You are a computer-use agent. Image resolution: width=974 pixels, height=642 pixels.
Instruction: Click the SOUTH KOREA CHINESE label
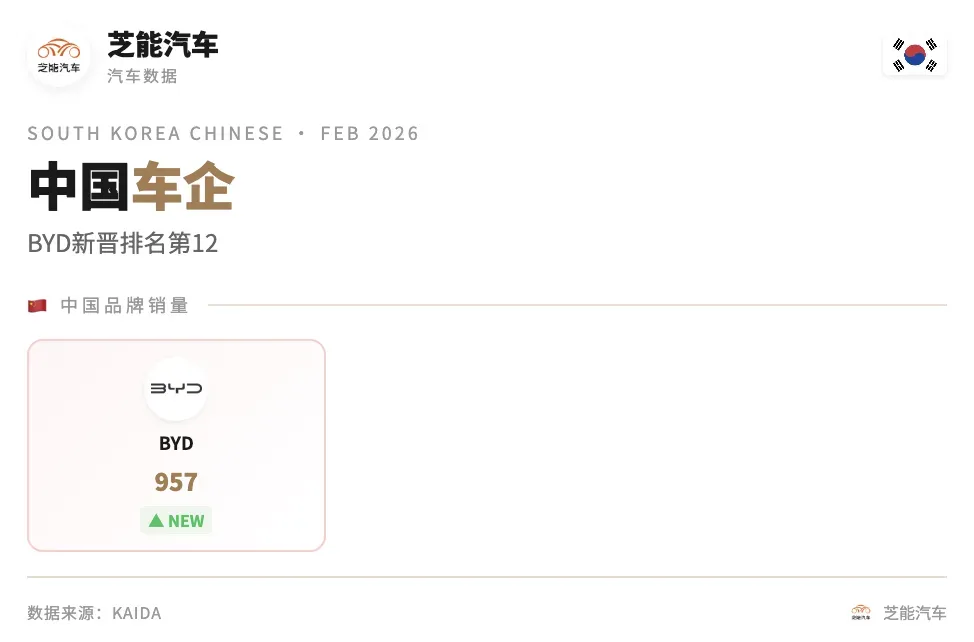(156, 134)
